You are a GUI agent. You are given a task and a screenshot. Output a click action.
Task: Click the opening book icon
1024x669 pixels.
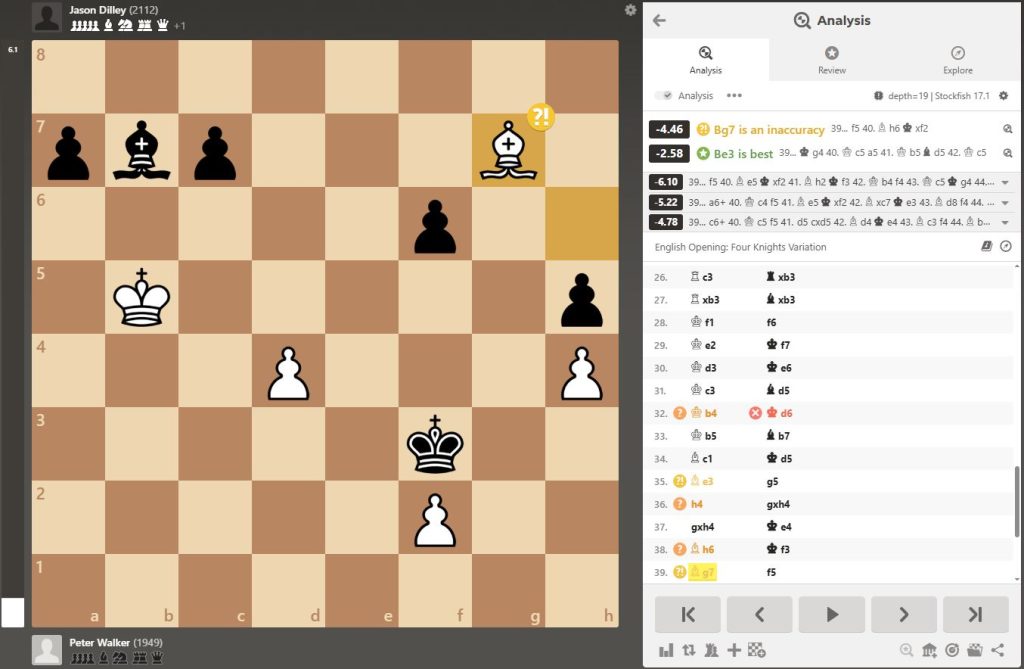pos(986,246)
